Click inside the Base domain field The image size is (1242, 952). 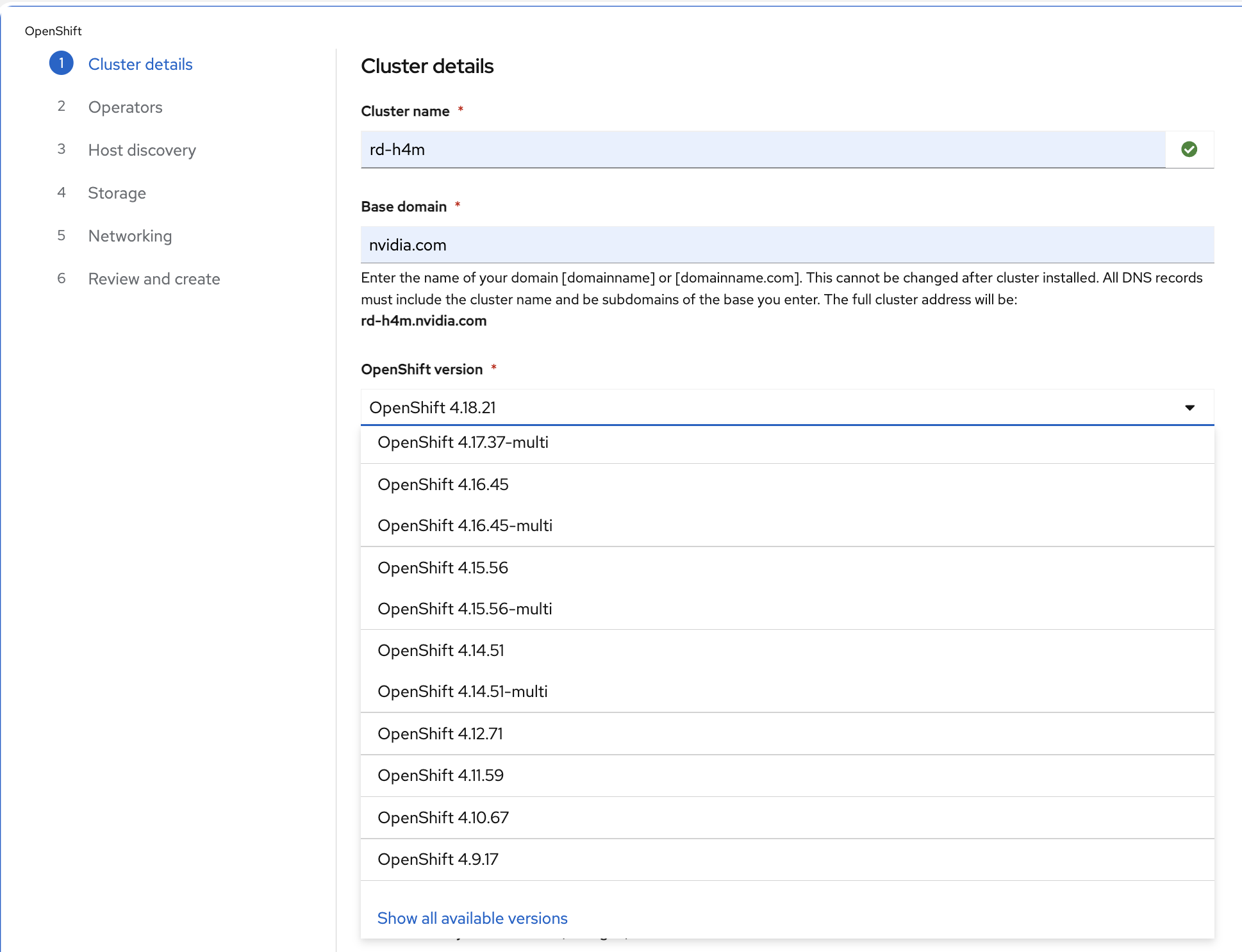[x=705, y=245]
